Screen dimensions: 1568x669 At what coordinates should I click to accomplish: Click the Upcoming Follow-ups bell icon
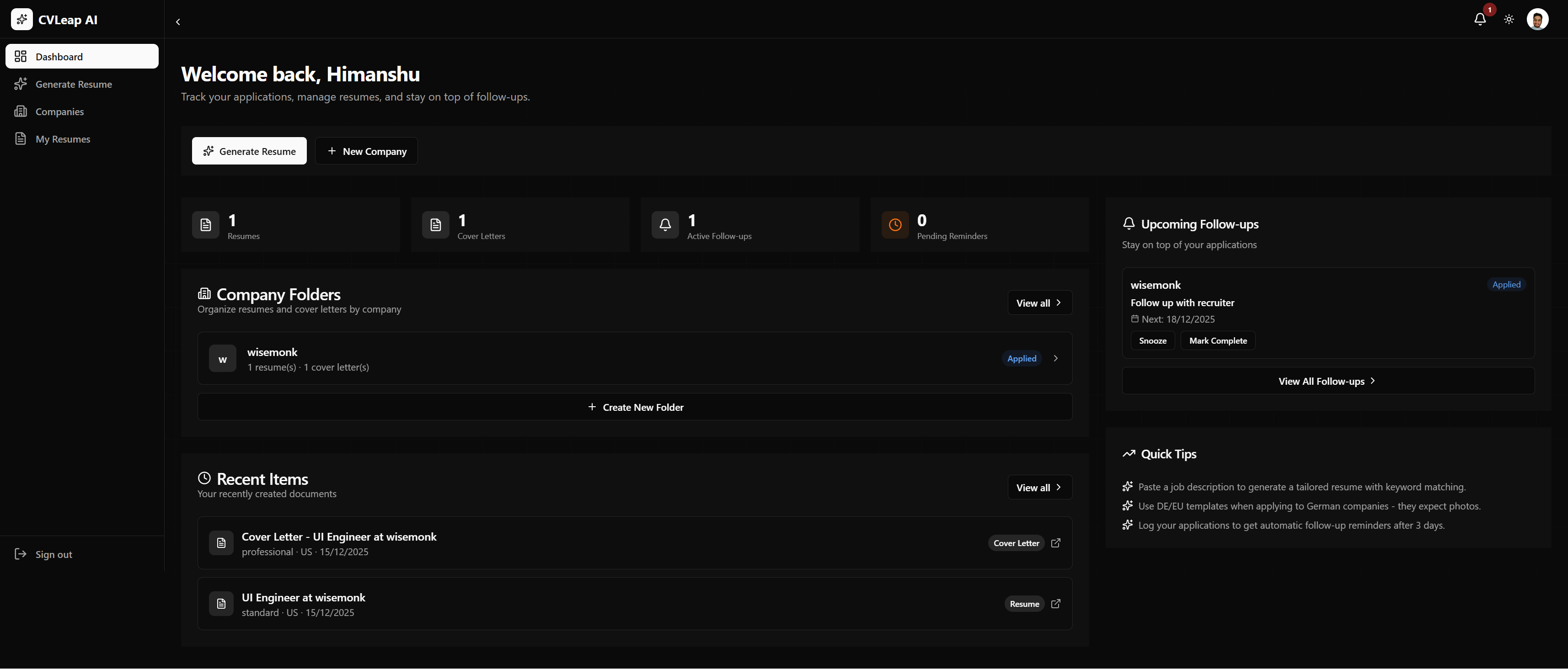point(1129,224)
